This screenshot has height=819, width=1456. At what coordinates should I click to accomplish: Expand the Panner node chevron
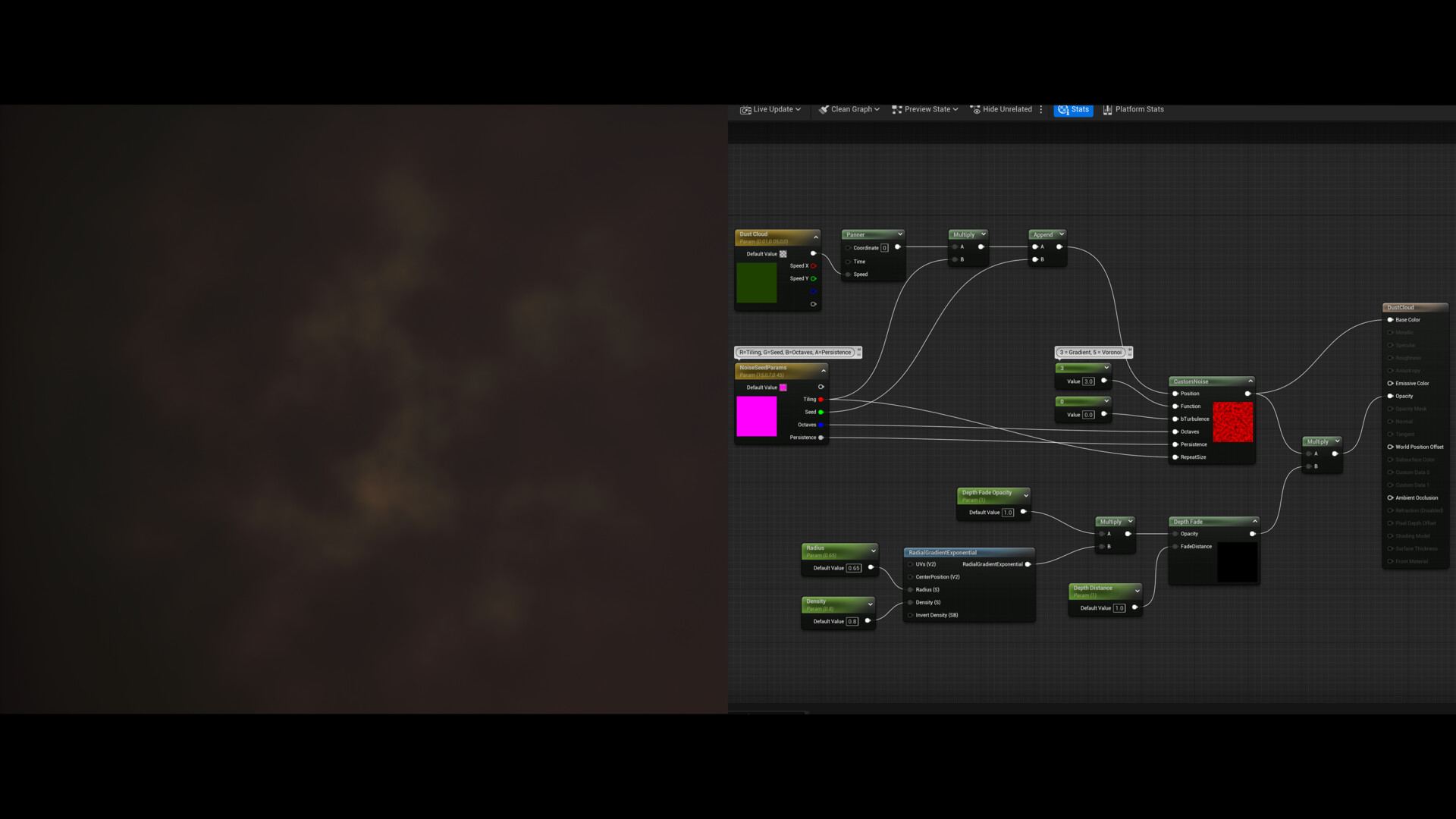(900, 234)
